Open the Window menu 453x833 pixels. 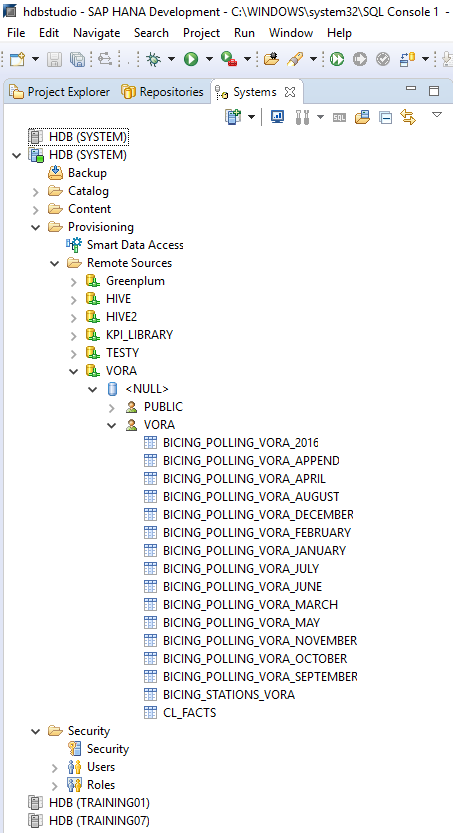291,33
